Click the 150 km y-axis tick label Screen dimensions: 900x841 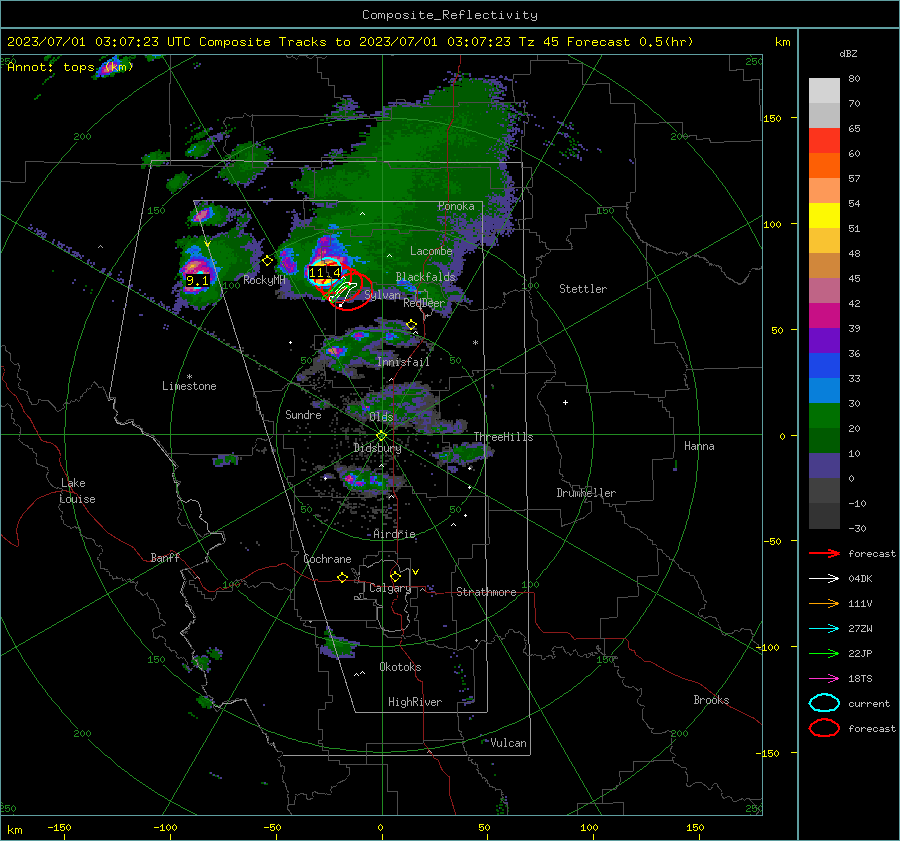(x=773, y=118)
